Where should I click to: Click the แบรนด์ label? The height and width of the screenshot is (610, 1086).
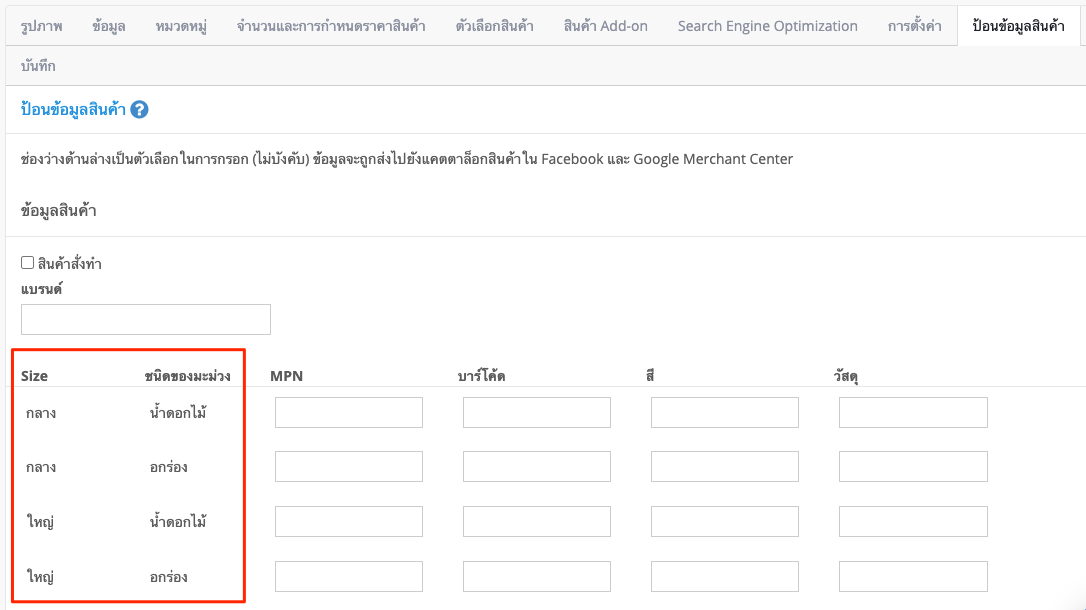tap(42, 289)
